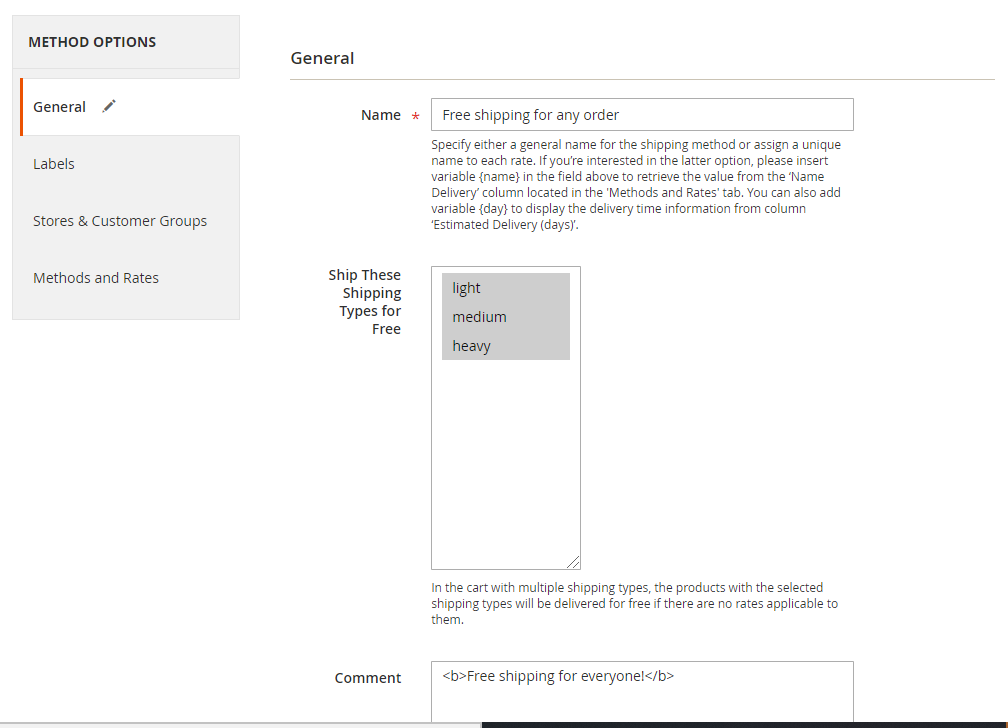Grab the shipping types listbox resize handle
Image resolution: width=1008 pixels, height=728 pixels.
573,562
